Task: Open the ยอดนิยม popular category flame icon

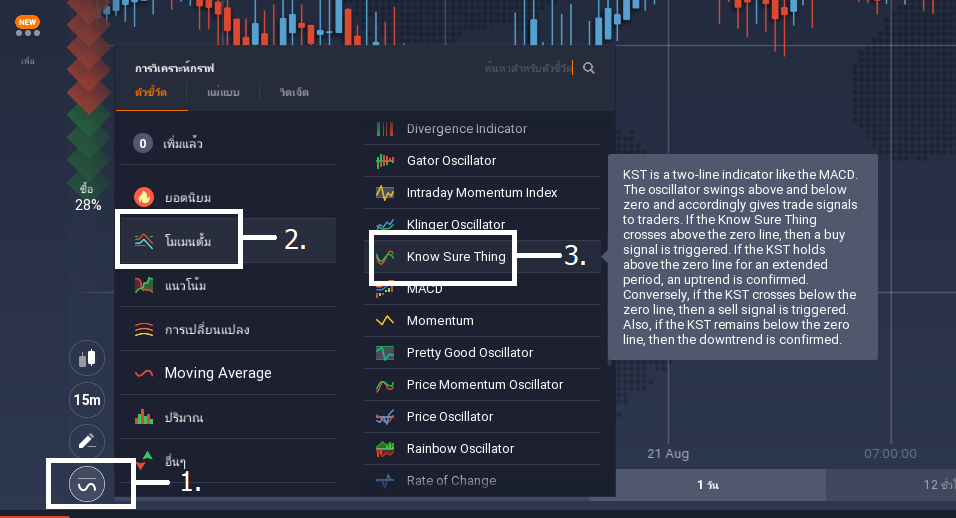Action: [144, 197]
